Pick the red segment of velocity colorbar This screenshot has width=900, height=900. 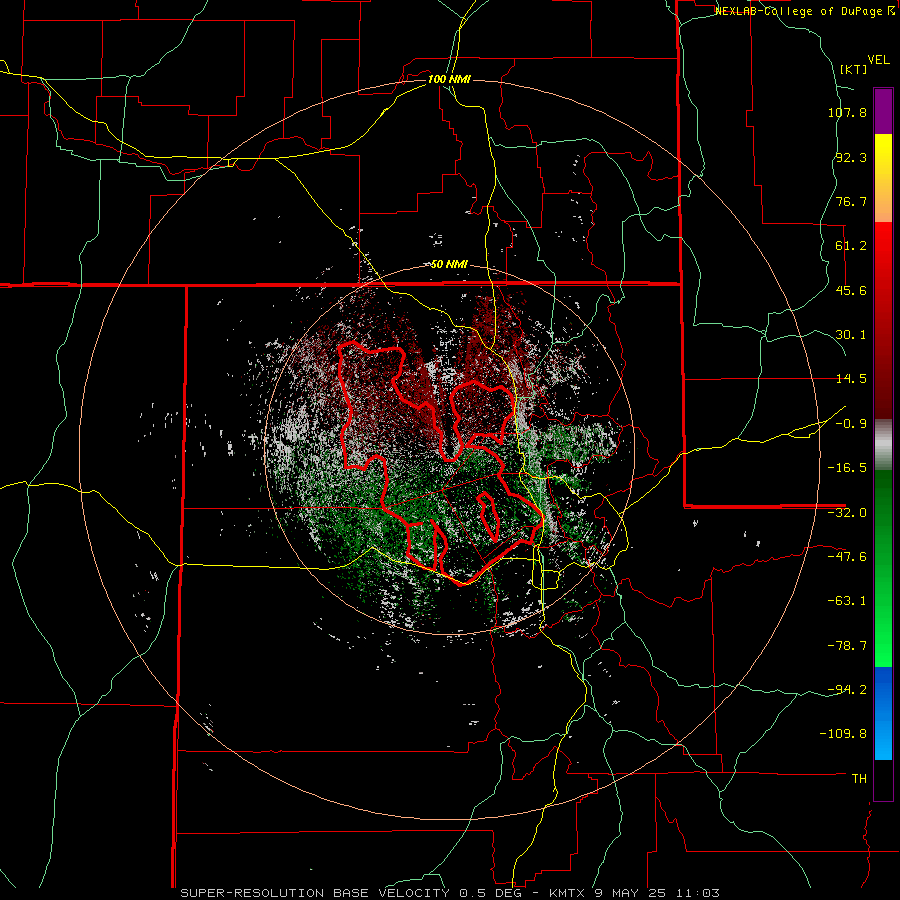(x=883, y=320)
